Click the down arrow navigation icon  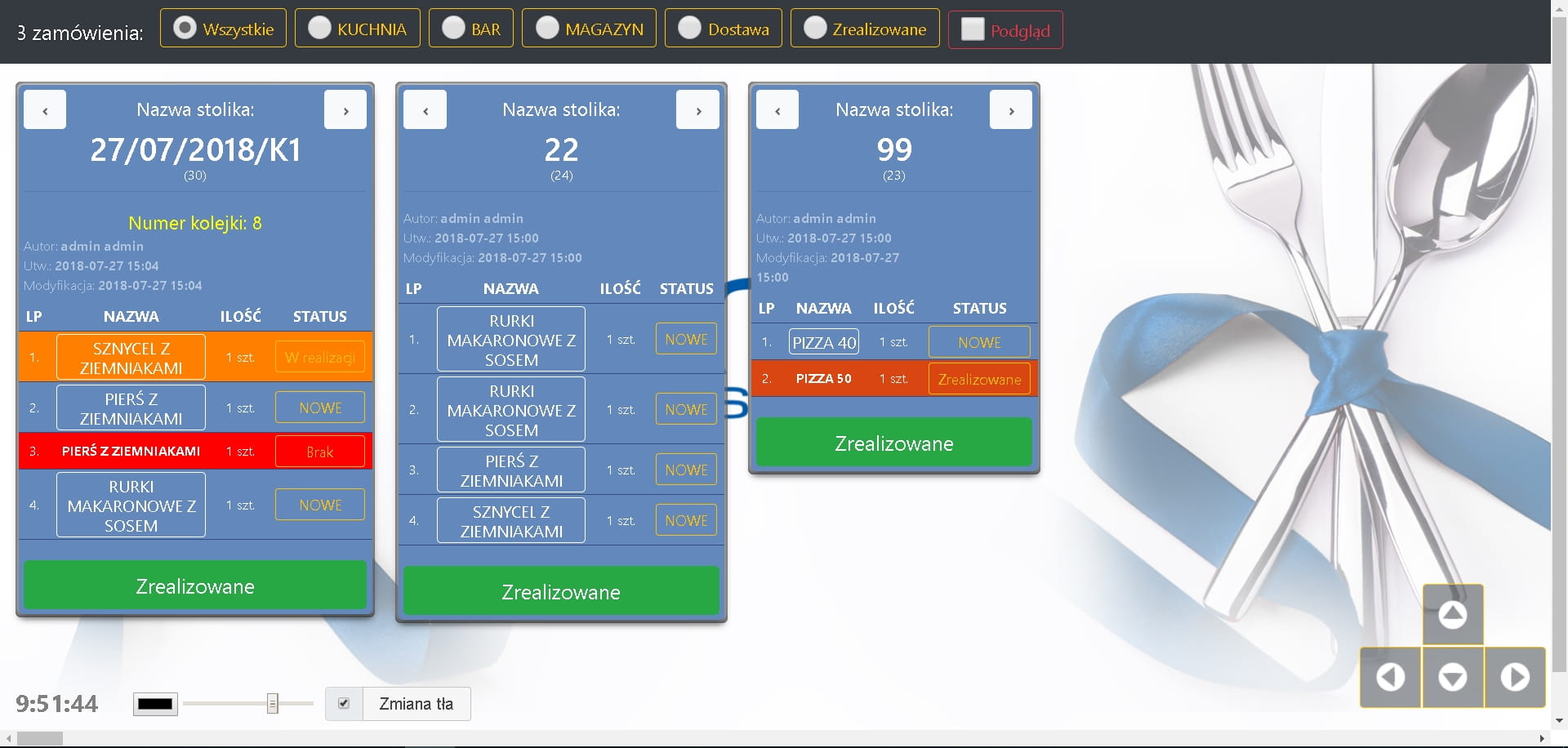1452,677
